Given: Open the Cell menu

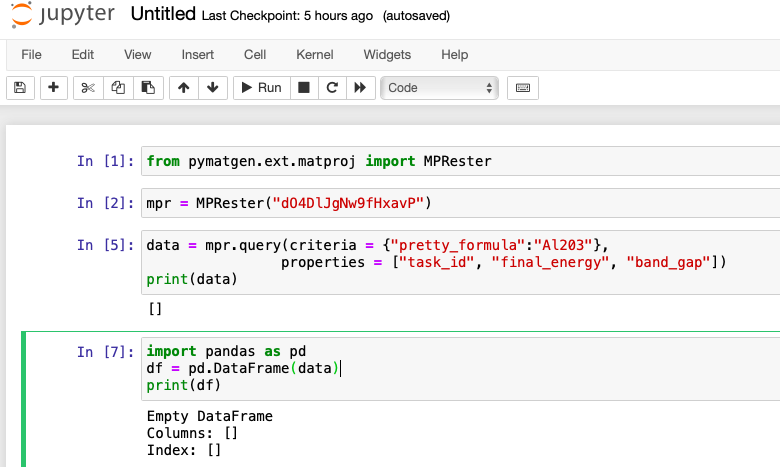Looking at the screenshot, I should click(x=255, y=55).
